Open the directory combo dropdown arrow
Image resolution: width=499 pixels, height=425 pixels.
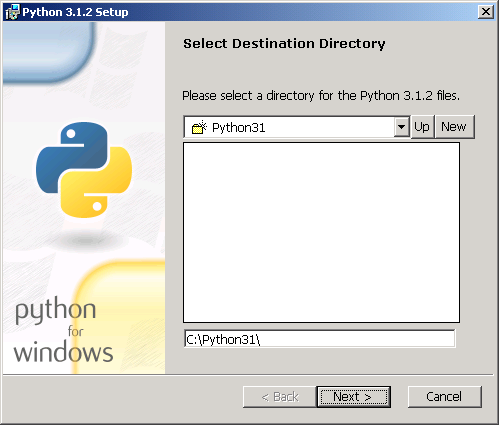pyautogui.click(x=402, y=127)
